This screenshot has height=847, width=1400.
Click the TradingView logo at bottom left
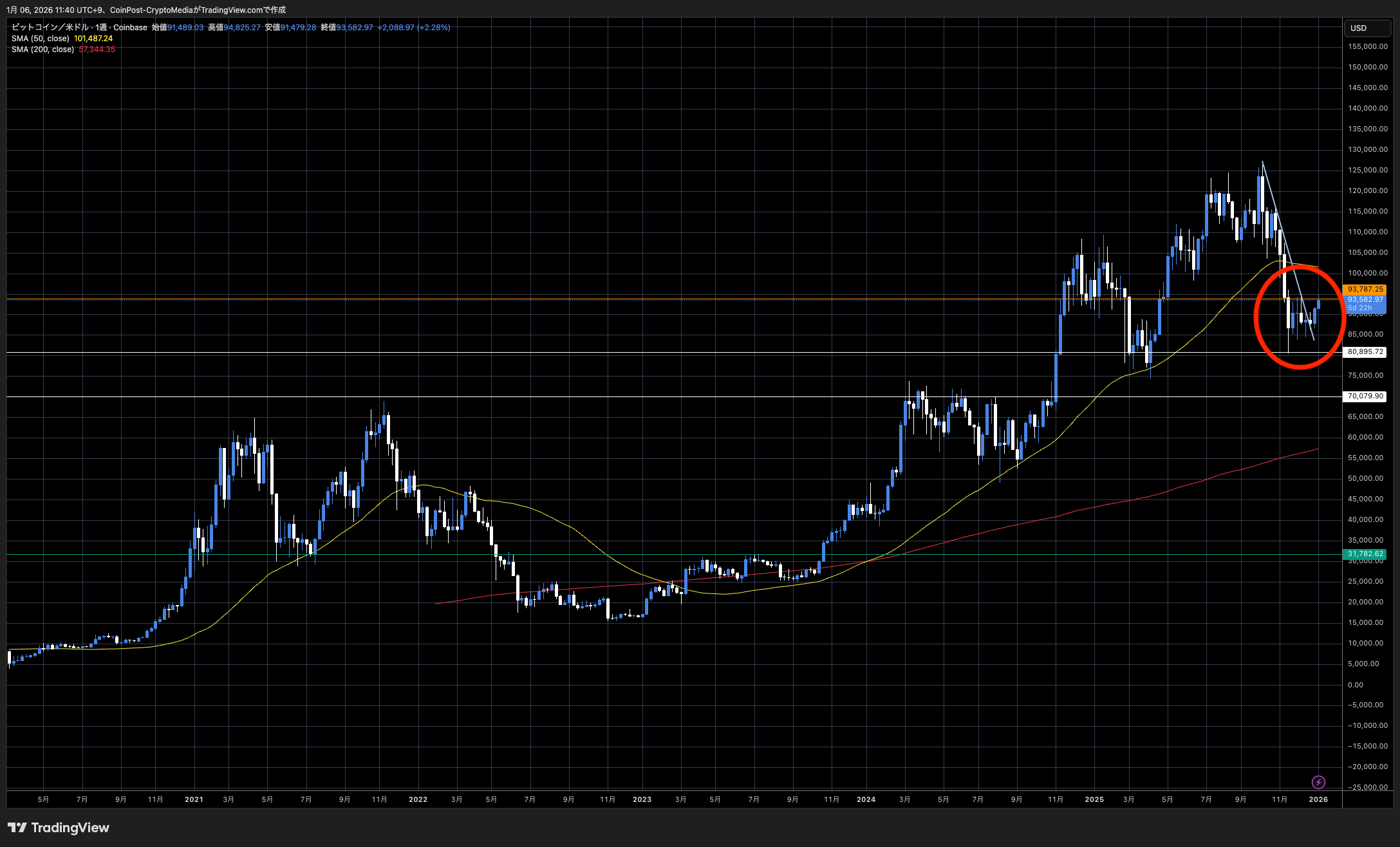coord(58,828)
